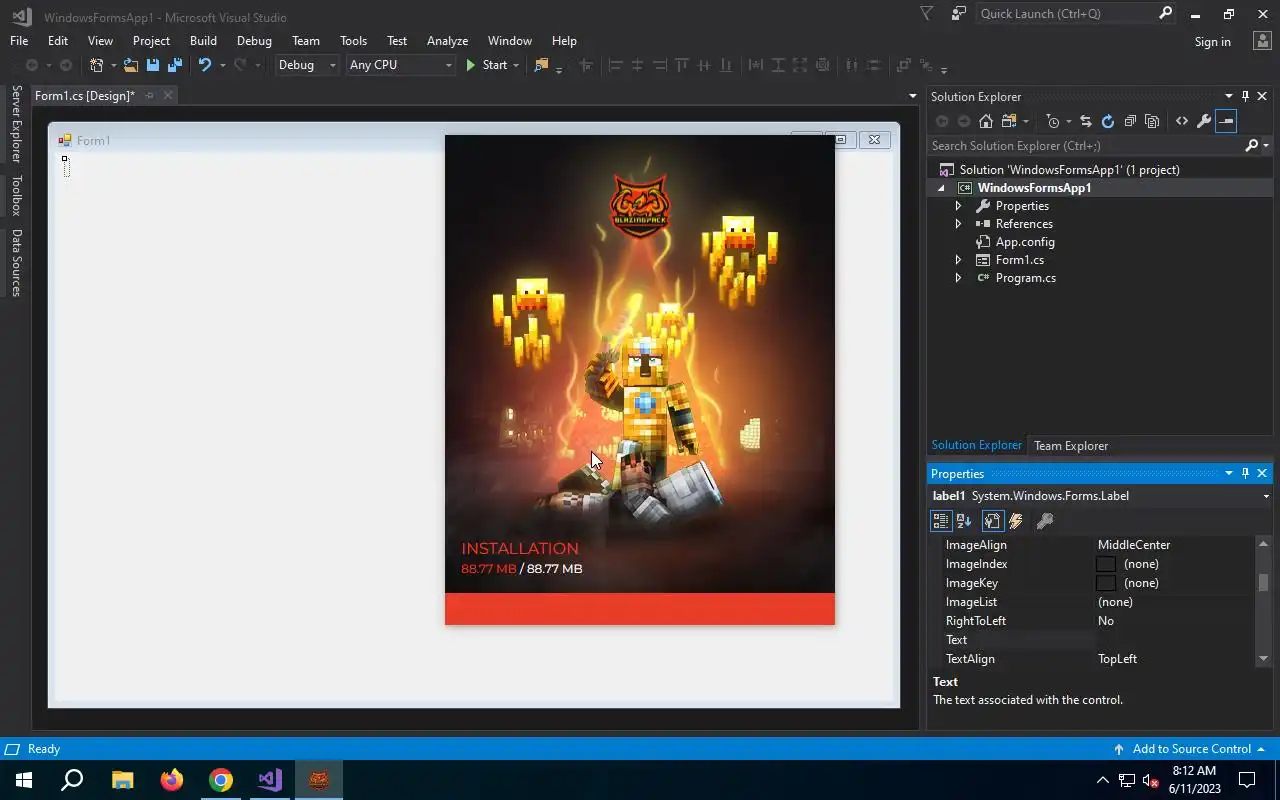Open the Analyze menu
Image resolution: width=1280 pixels, height=800 pixels.
[447, 41]
